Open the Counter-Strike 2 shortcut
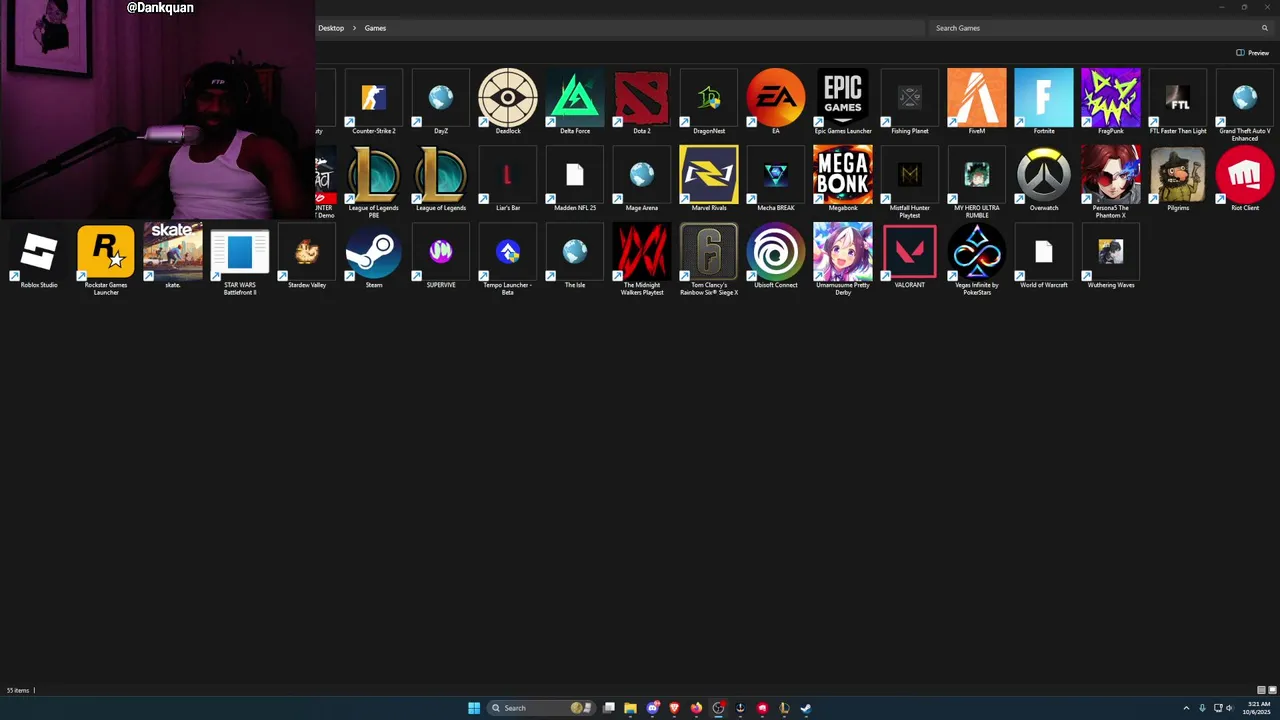Image resolution: width=1280 pixels, height=720 pixels. pyautogui.click(x=373, y=101)
